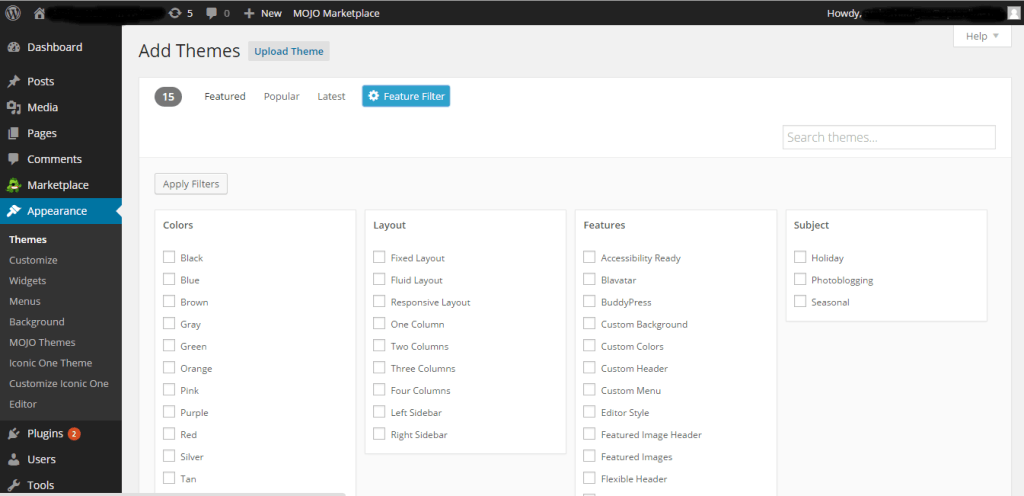Open user avatar in admin bar
Screen dimensions: 1024x496
coord(1013,12)
